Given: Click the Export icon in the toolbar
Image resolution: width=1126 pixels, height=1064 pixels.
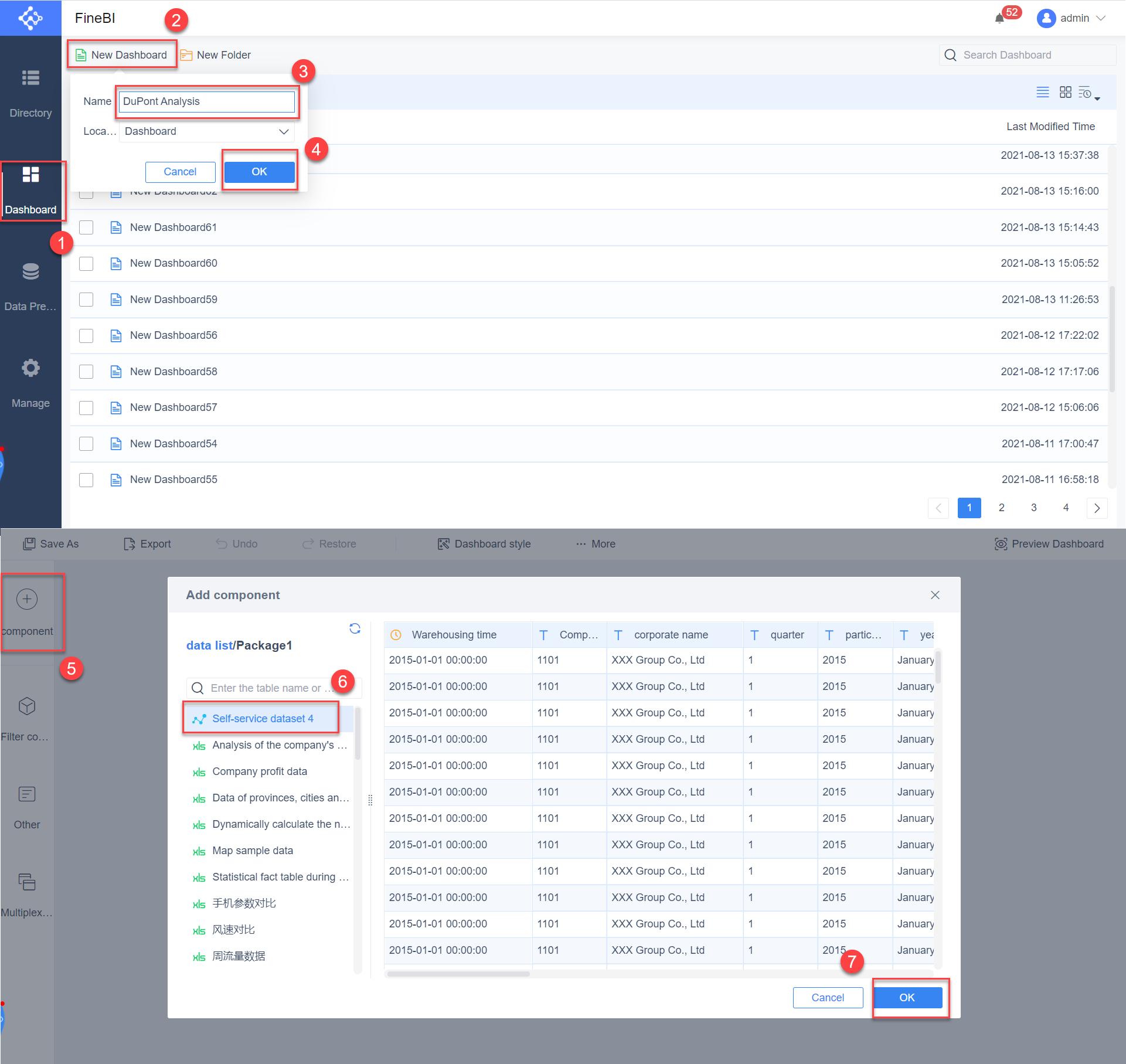Looking at the screenshot, I should pos(130,543).
